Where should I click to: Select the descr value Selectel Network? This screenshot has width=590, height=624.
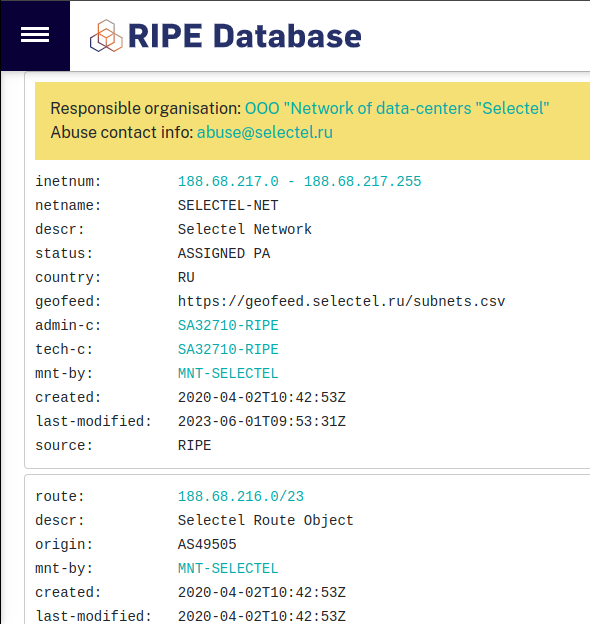click(x=245, y=230)
